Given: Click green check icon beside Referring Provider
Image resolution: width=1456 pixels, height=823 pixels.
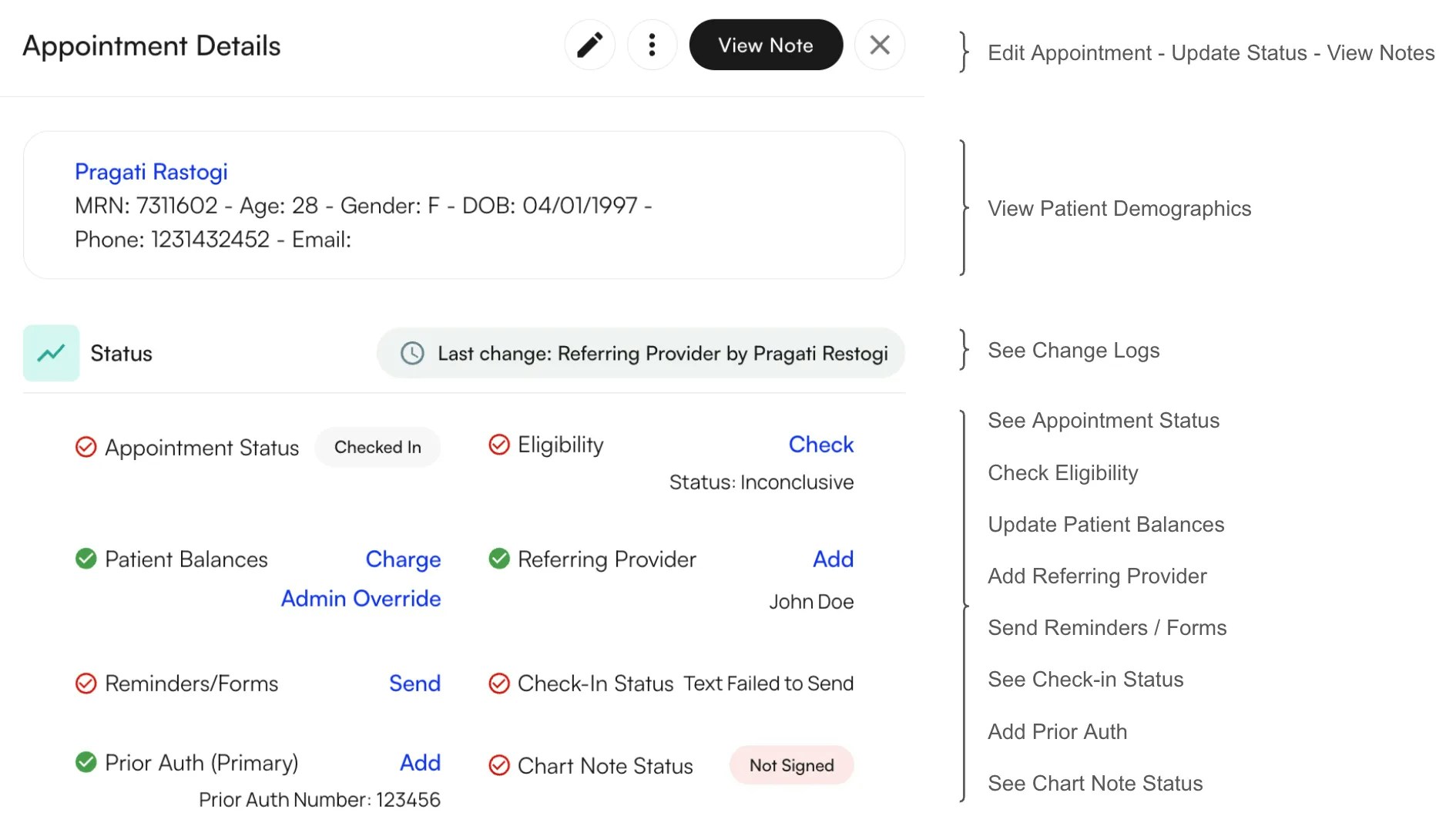Looking at the screenshot, I should point(499,559).
